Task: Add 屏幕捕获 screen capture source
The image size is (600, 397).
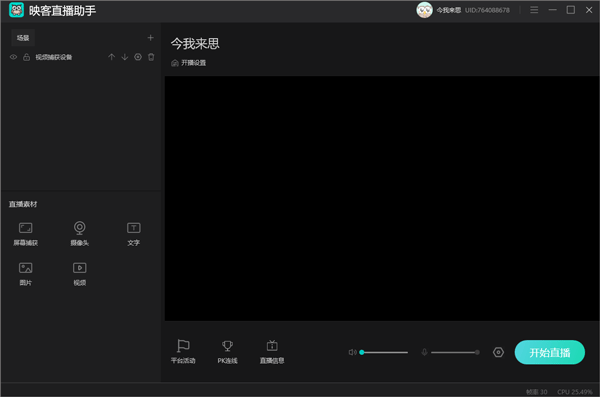Action: [x=26, y=234]
